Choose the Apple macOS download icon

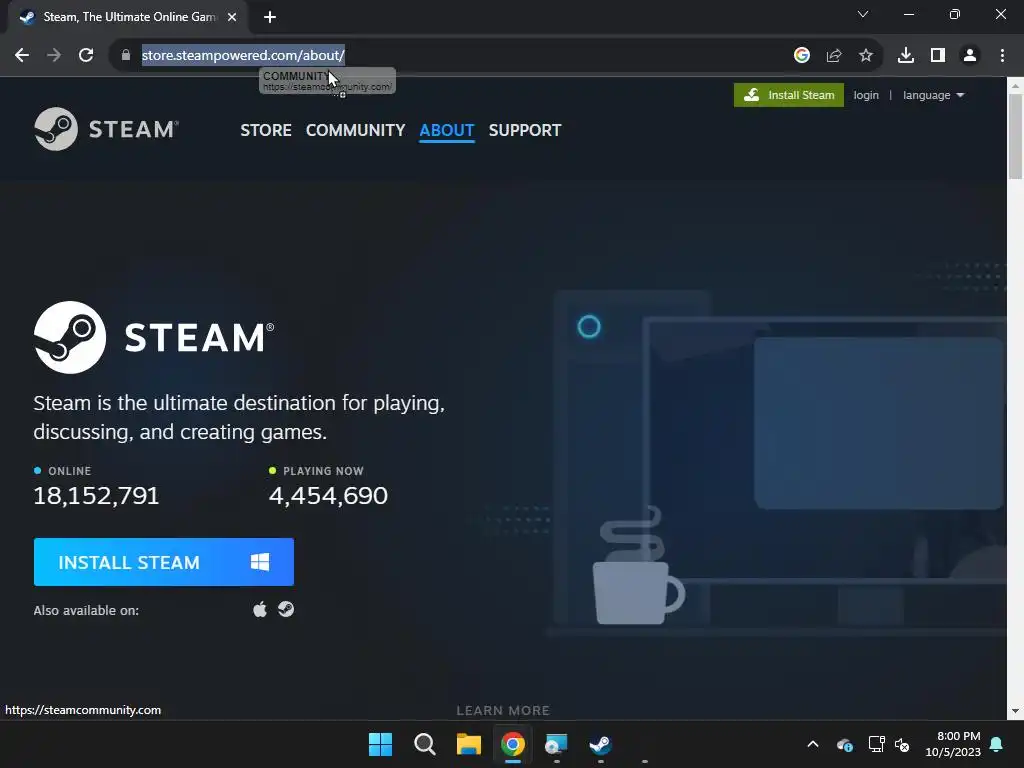[260, 610]
